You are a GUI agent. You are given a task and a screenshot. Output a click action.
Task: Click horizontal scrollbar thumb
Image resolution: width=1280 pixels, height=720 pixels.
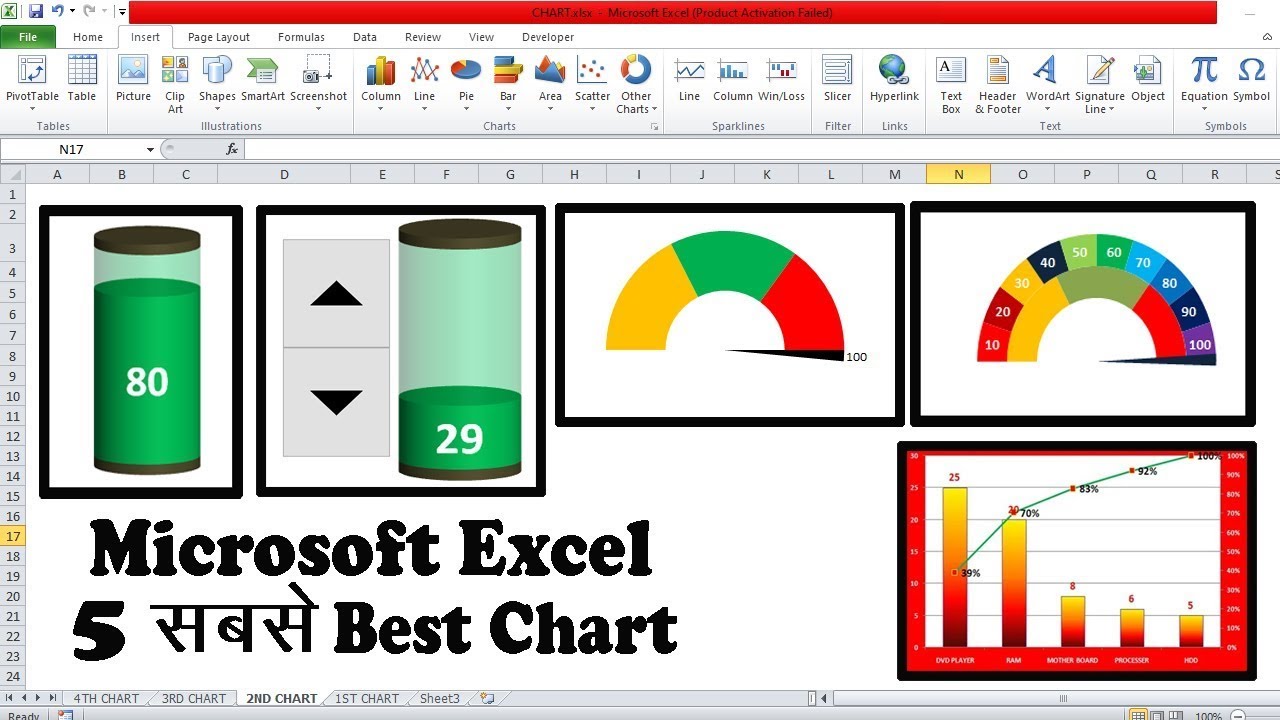tap(1063, 698)
